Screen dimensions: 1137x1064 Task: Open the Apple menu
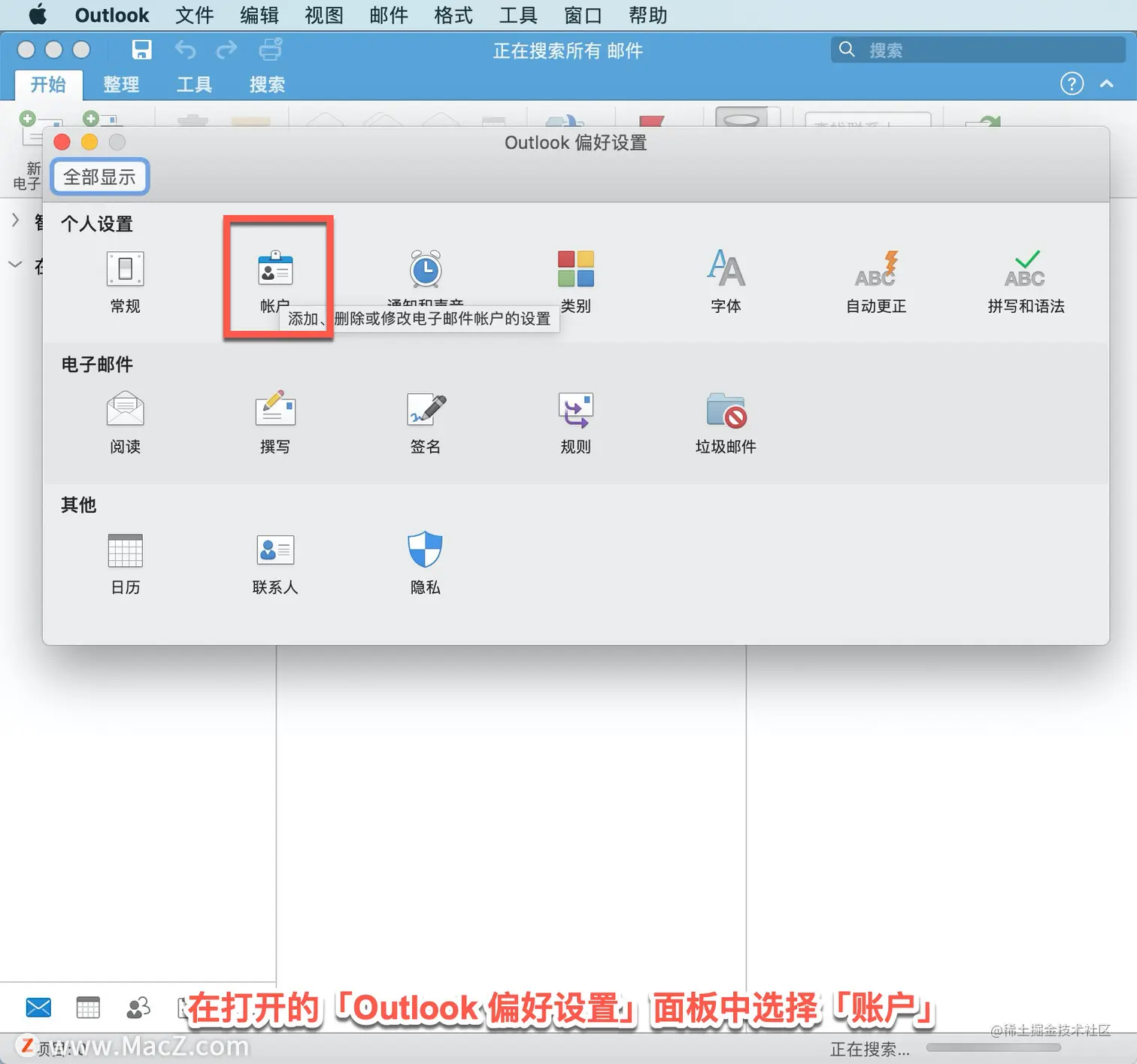pos(38,15)
